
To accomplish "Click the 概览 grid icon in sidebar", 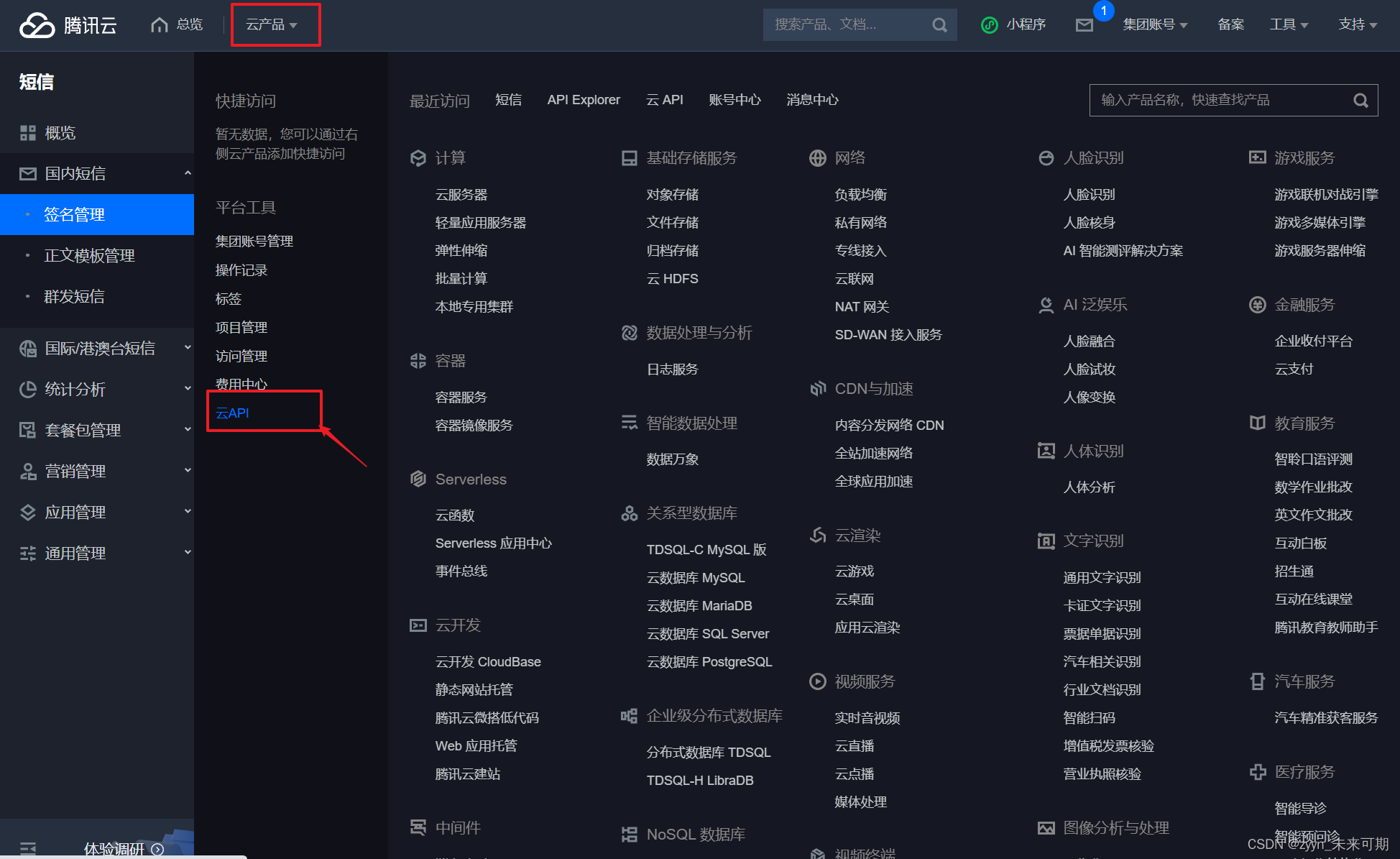I will (x=28, y=133).
